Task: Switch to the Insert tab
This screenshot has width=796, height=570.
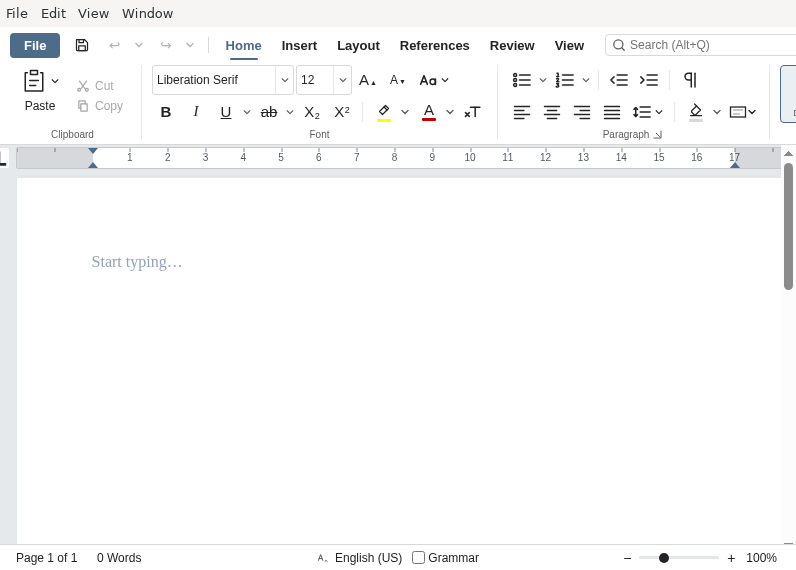Action: pyautogui.click(x=299, y=46)
